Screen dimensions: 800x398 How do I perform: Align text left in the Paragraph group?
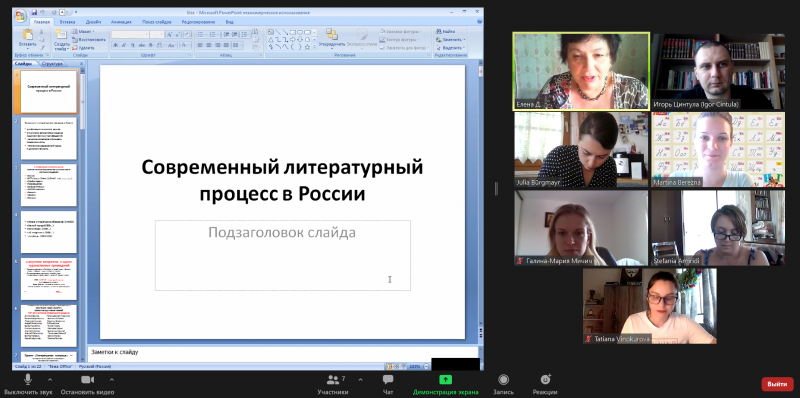click(x=201, y=45)
